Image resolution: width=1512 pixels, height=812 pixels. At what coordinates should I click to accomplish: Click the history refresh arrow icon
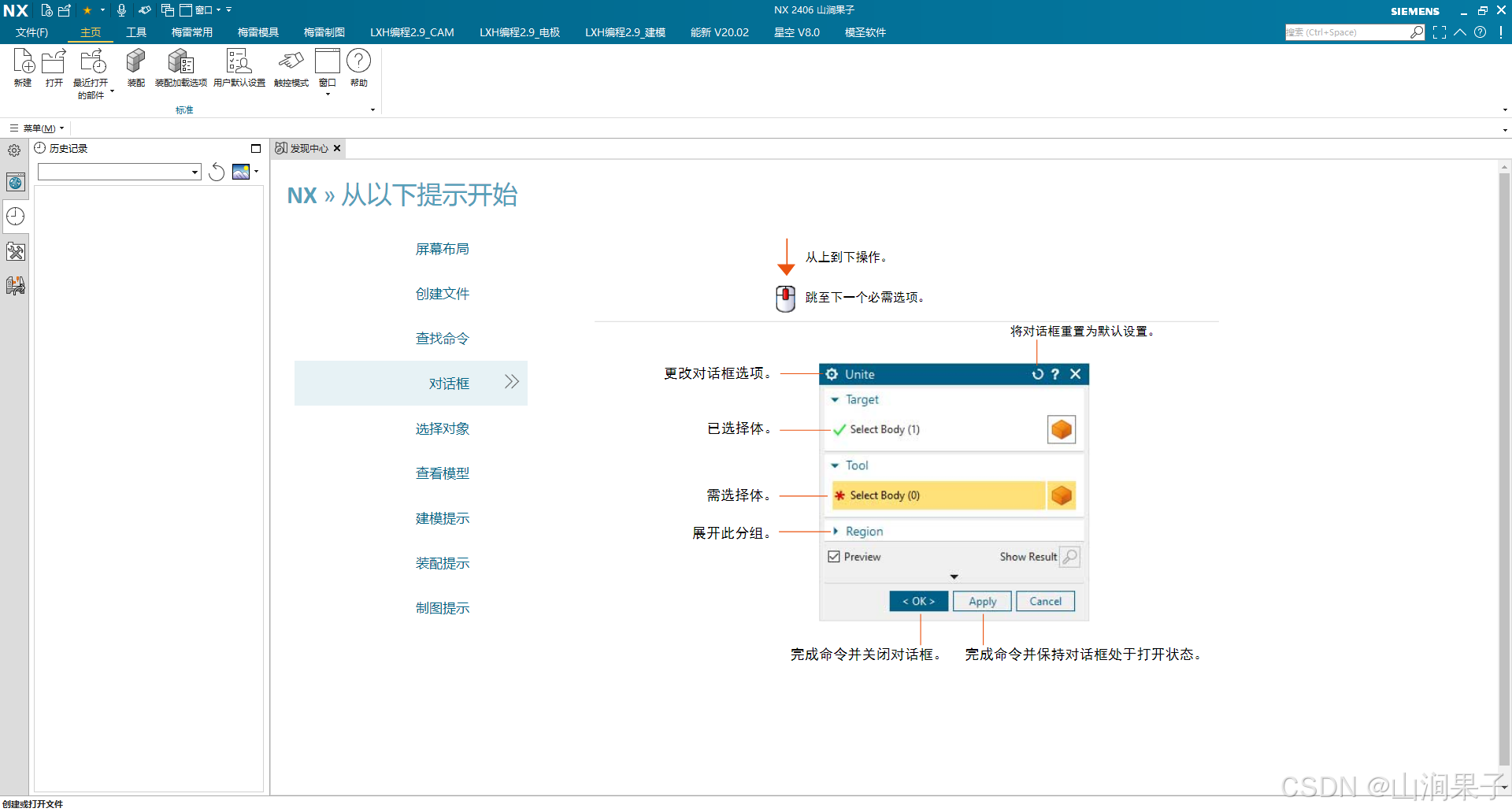pyautogui.click(x=217, y=172)
